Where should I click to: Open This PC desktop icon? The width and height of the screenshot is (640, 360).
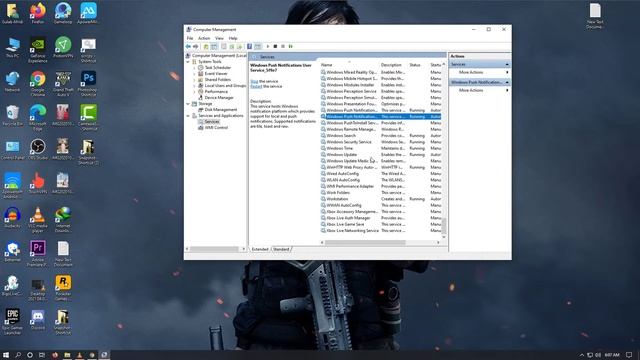click(12, 47)
